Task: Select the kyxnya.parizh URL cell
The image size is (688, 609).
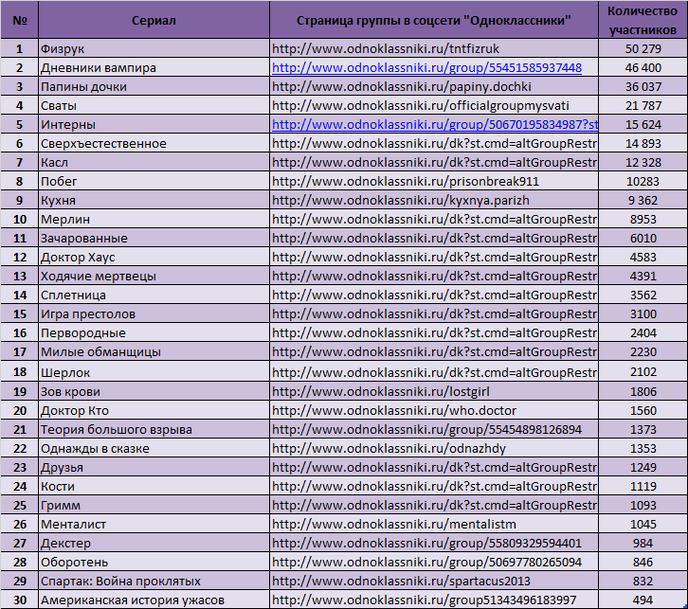Action: pyautogui.click(x=434, y=200)
